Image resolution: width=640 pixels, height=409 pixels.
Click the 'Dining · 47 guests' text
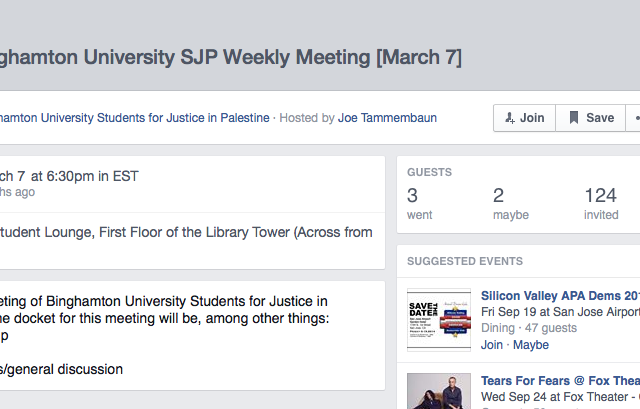tap(529, 328)
